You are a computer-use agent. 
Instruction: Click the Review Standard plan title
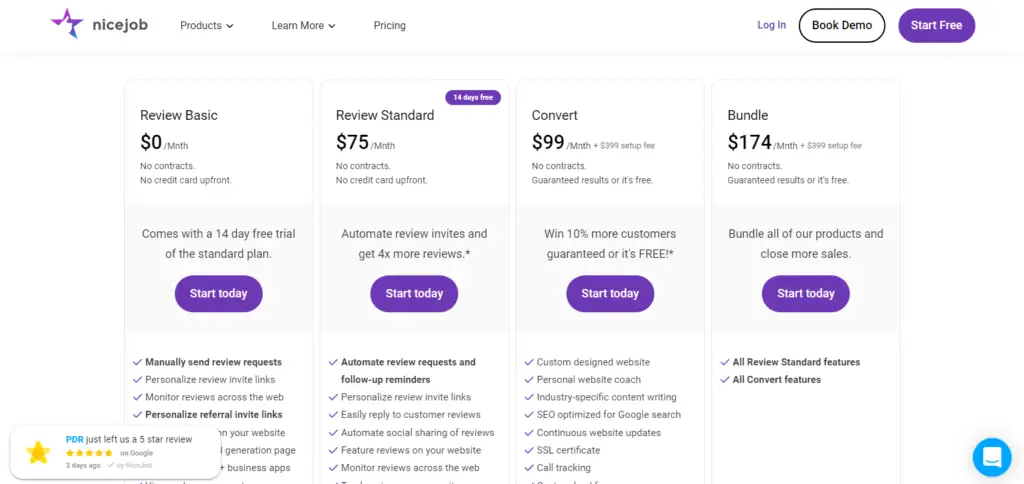(385, 116)
